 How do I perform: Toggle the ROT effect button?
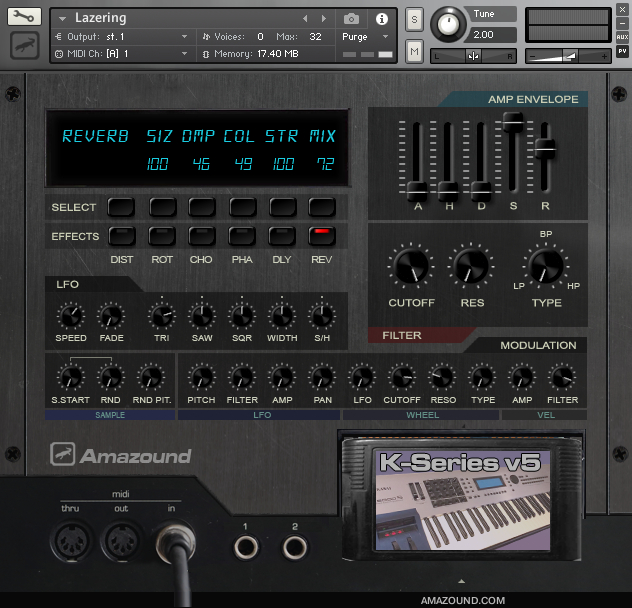(162, 236)
